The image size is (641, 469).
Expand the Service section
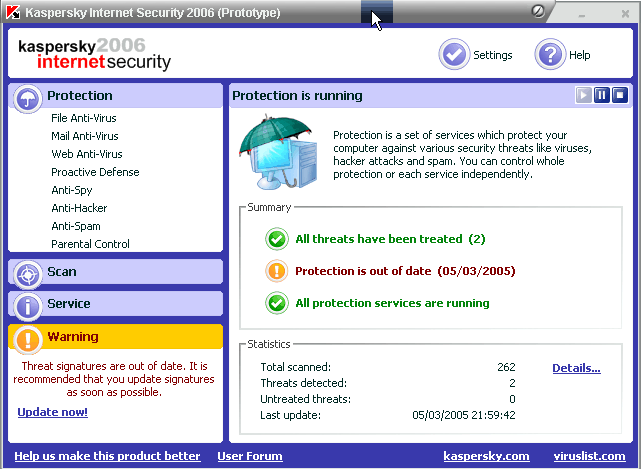pyautogui.click(x=116, y=303)
